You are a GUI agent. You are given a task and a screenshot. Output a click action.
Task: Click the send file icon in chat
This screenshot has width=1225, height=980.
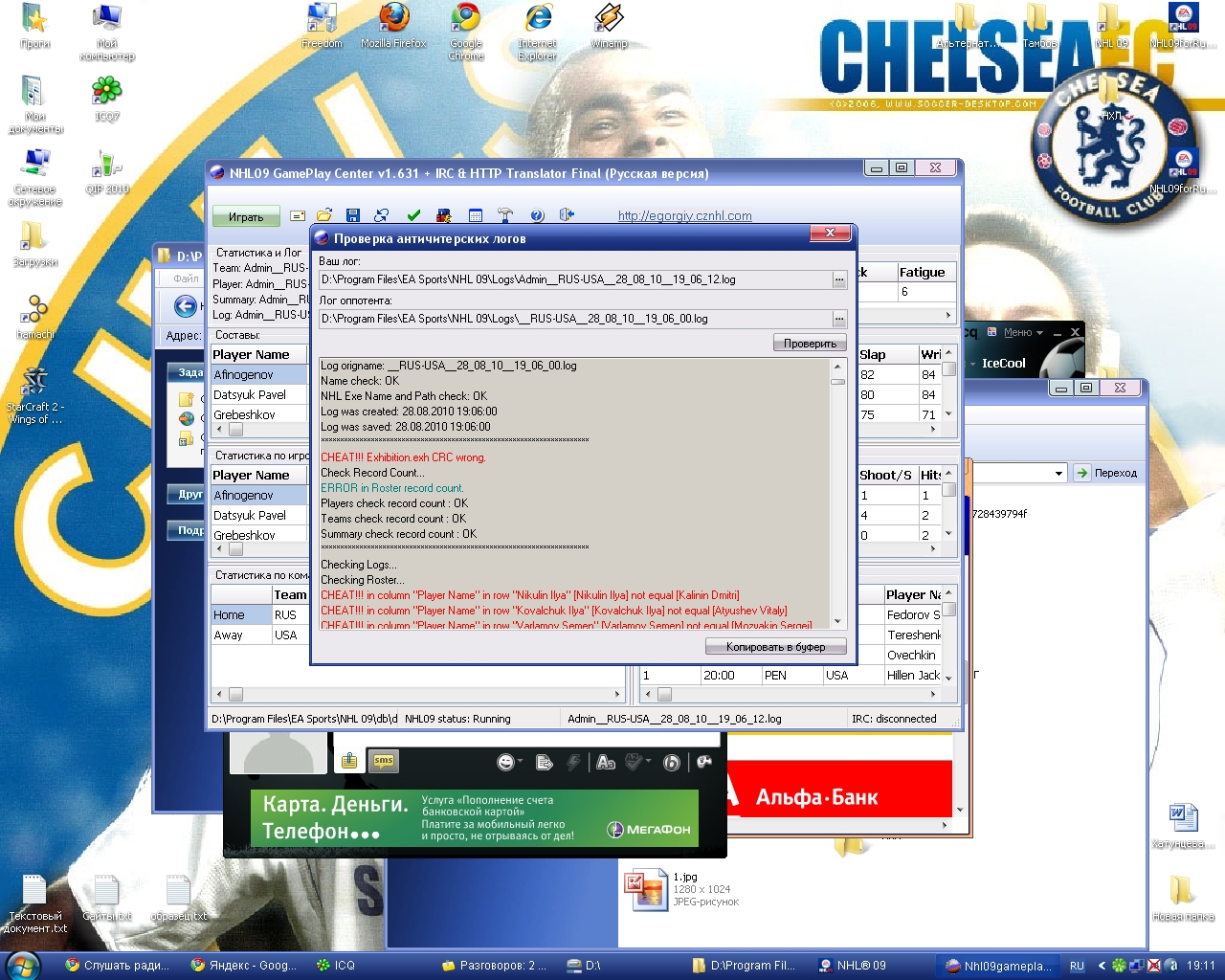tap(545, 762)
